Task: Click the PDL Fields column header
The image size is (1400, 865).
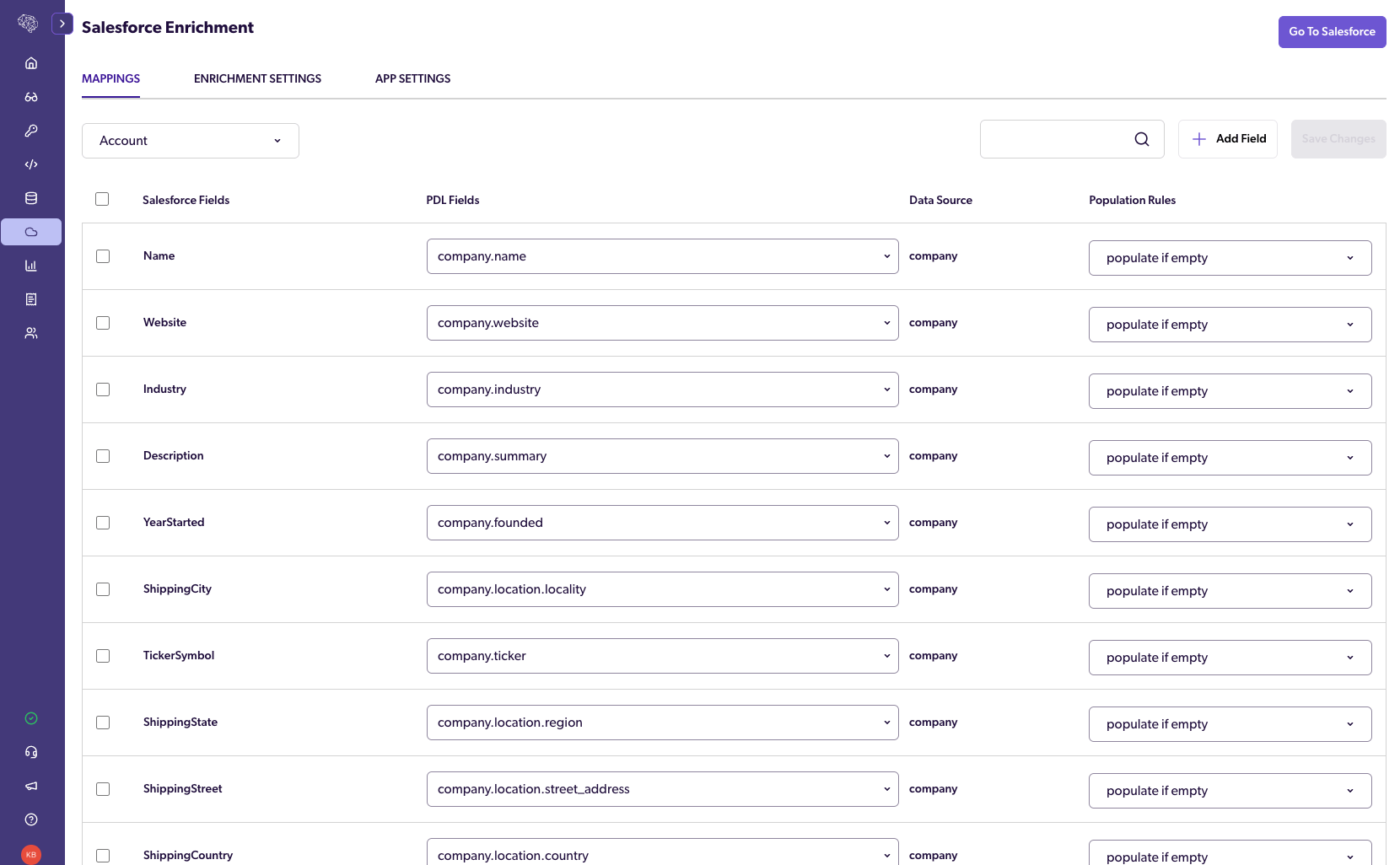Action: coord(452,200)
